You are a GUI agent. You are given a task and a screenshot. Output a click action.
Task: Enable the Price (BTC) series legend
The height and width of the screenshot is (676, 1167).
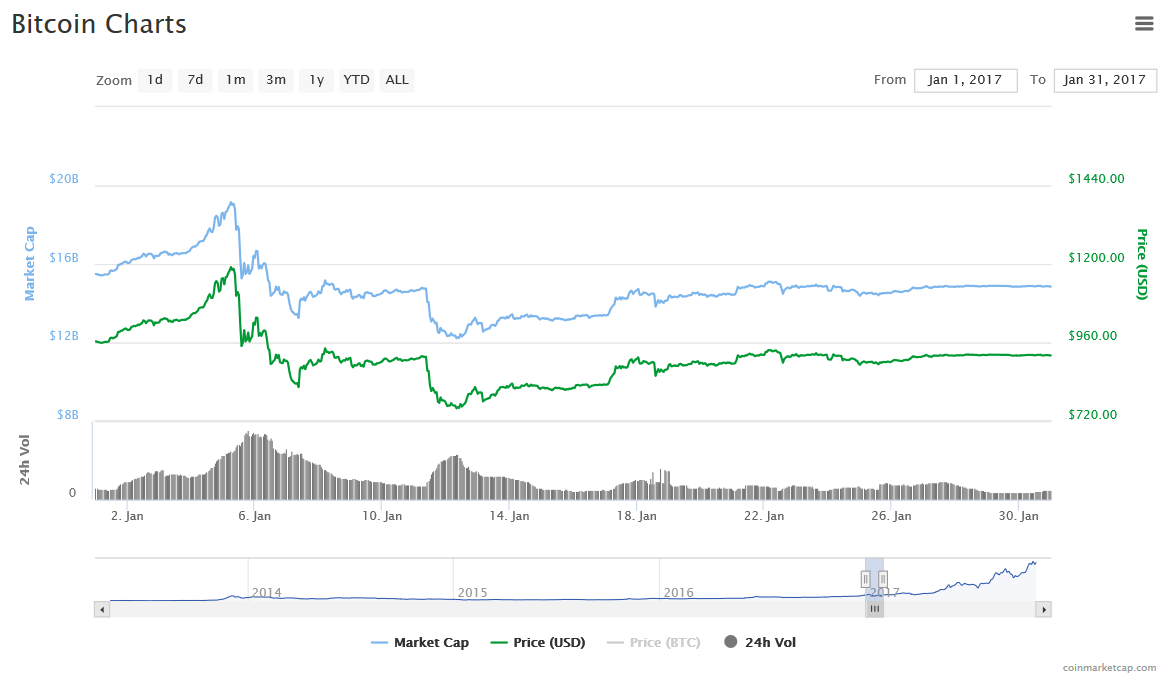[x=653, y=642]
